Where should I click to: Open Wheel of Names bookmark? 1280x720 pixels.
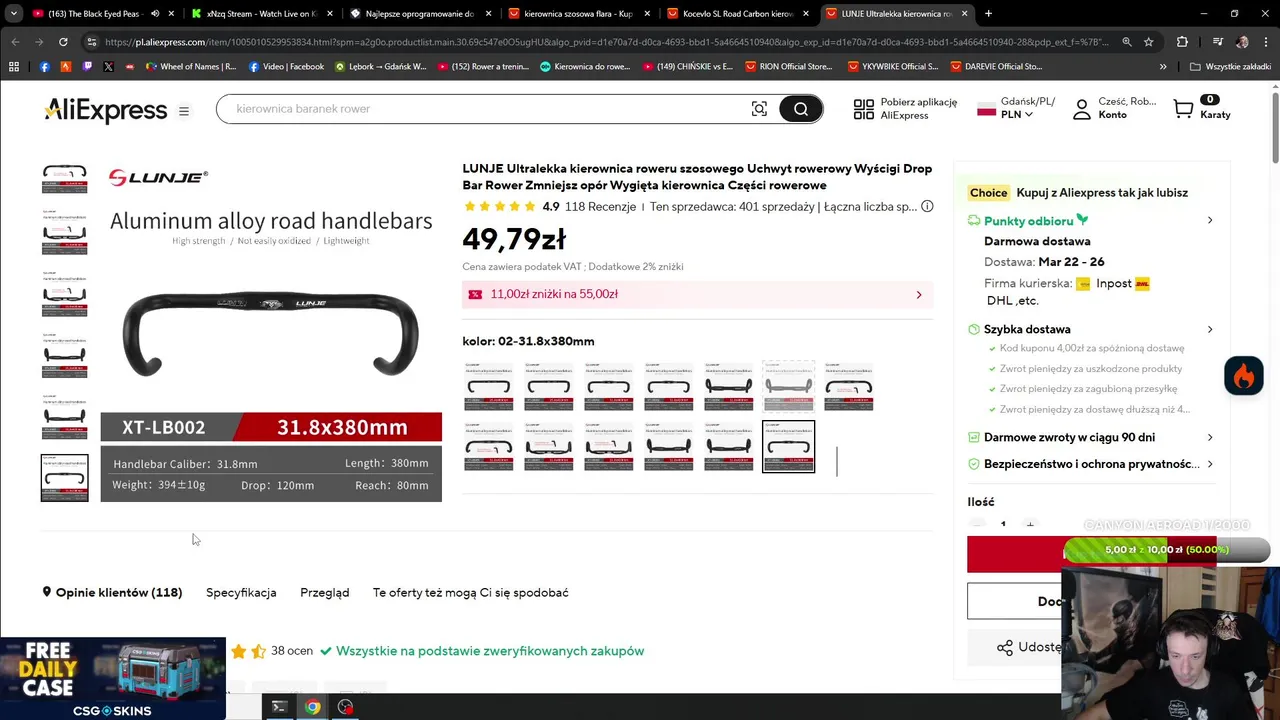[x=191, y=67]
